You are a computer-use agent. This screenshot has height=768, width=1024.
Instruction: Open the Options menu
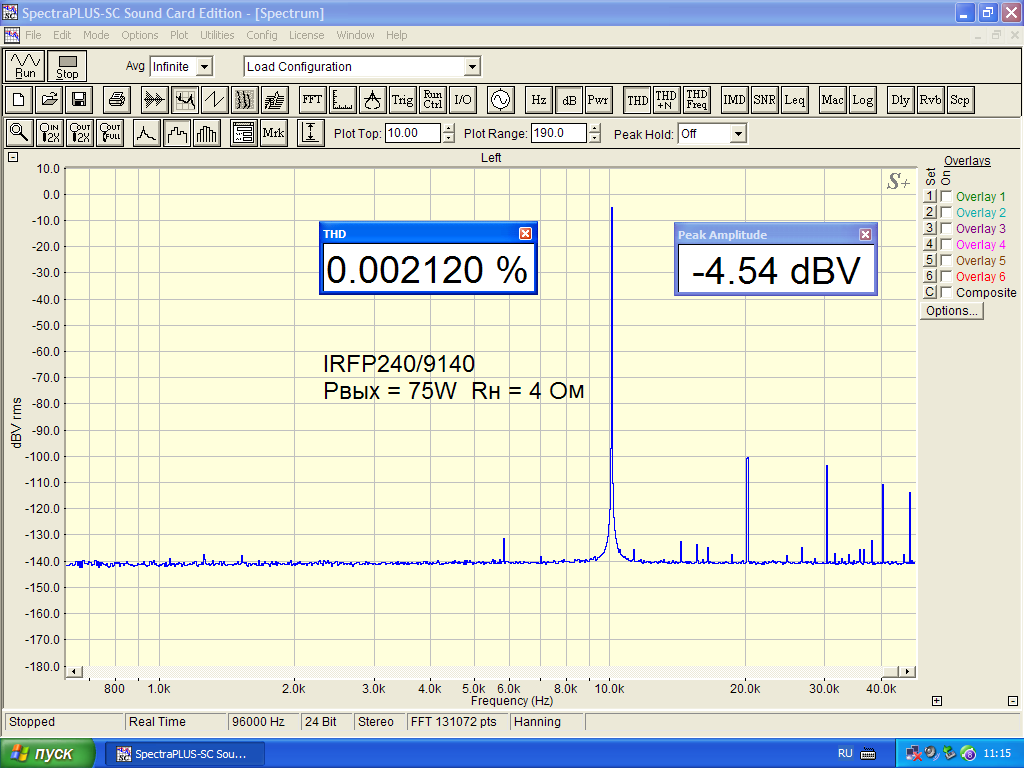point(140,35)
